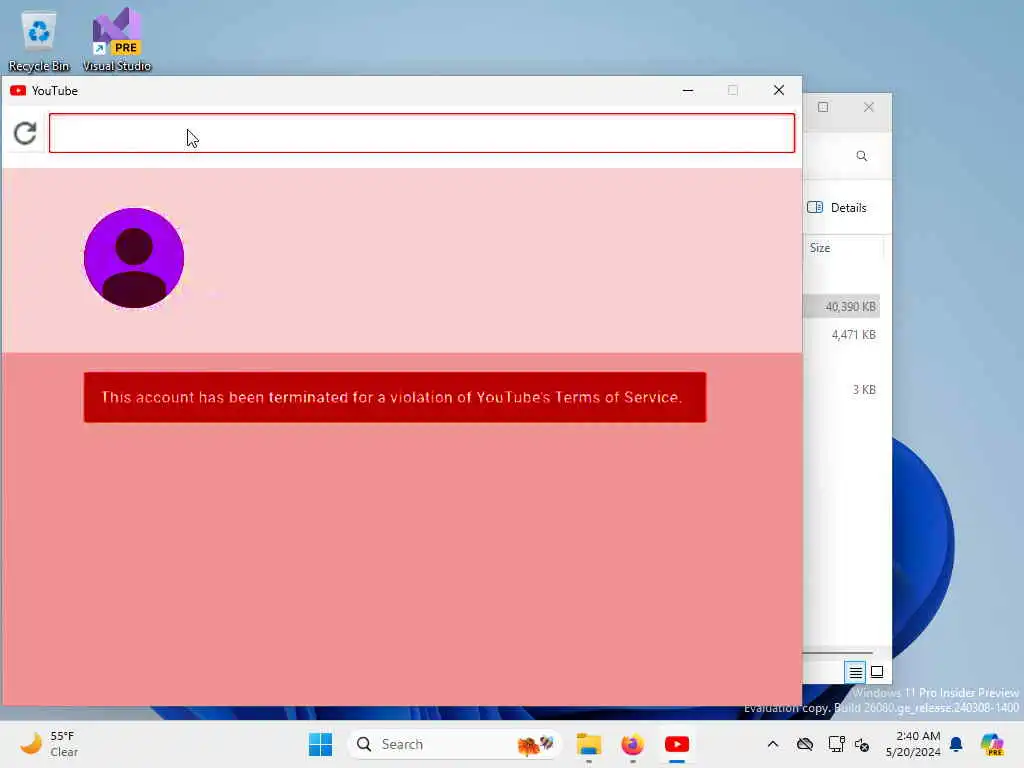Screen dimensions: 1024x768
Task: Click the YouTube app taskbar icon
Action: (x=677, y=744)
